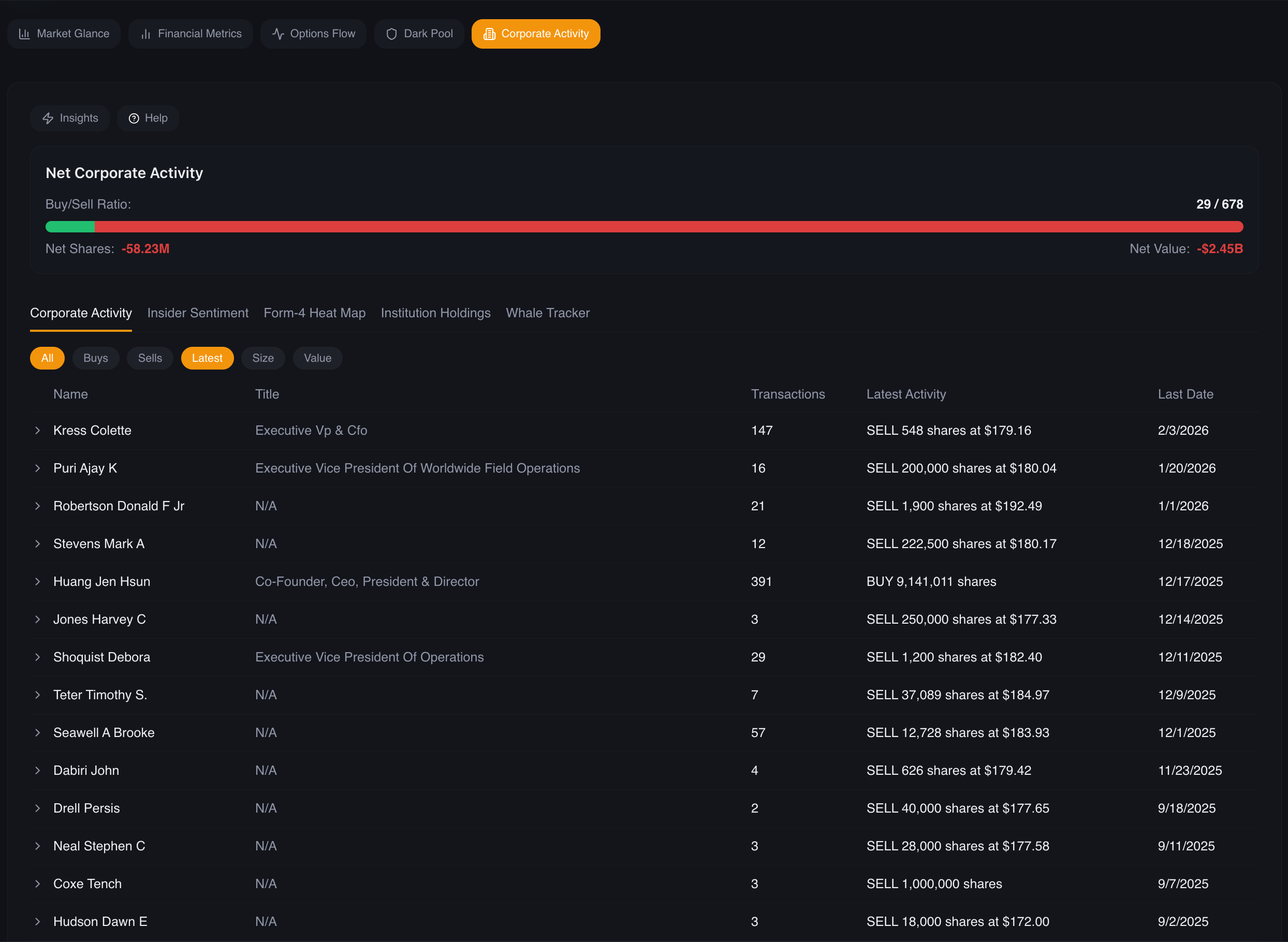Enable the Sells filter

pos(150,358)
